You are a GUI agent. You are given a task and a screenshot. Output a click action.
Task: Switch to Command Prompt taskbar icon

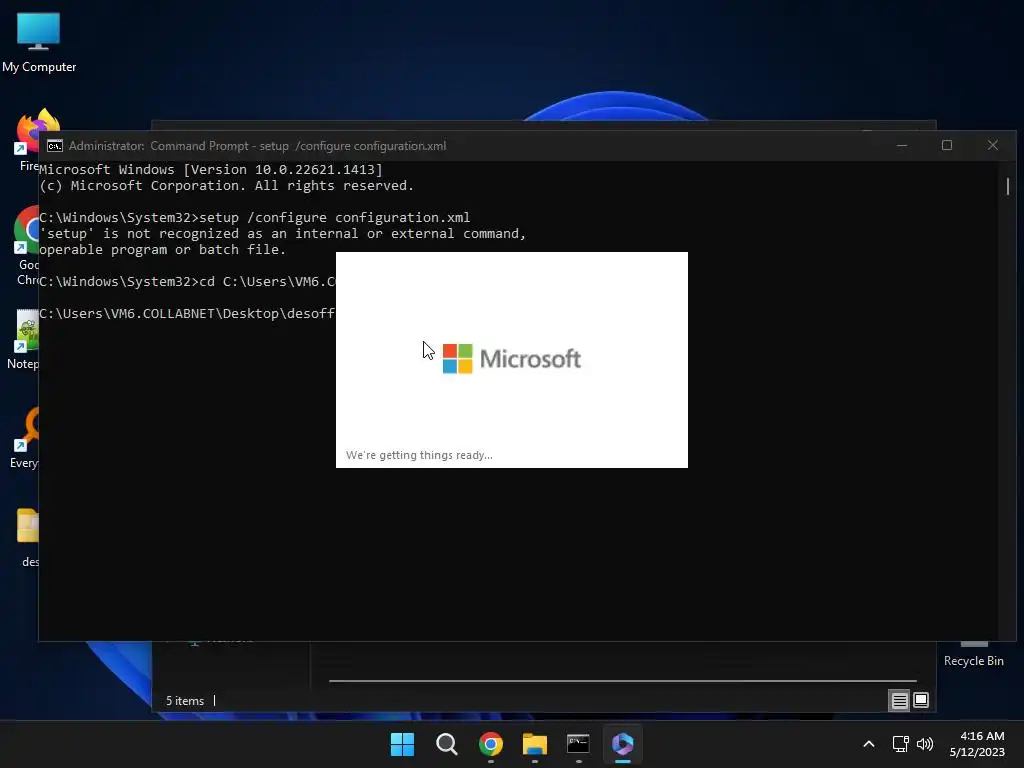point(578,744)
